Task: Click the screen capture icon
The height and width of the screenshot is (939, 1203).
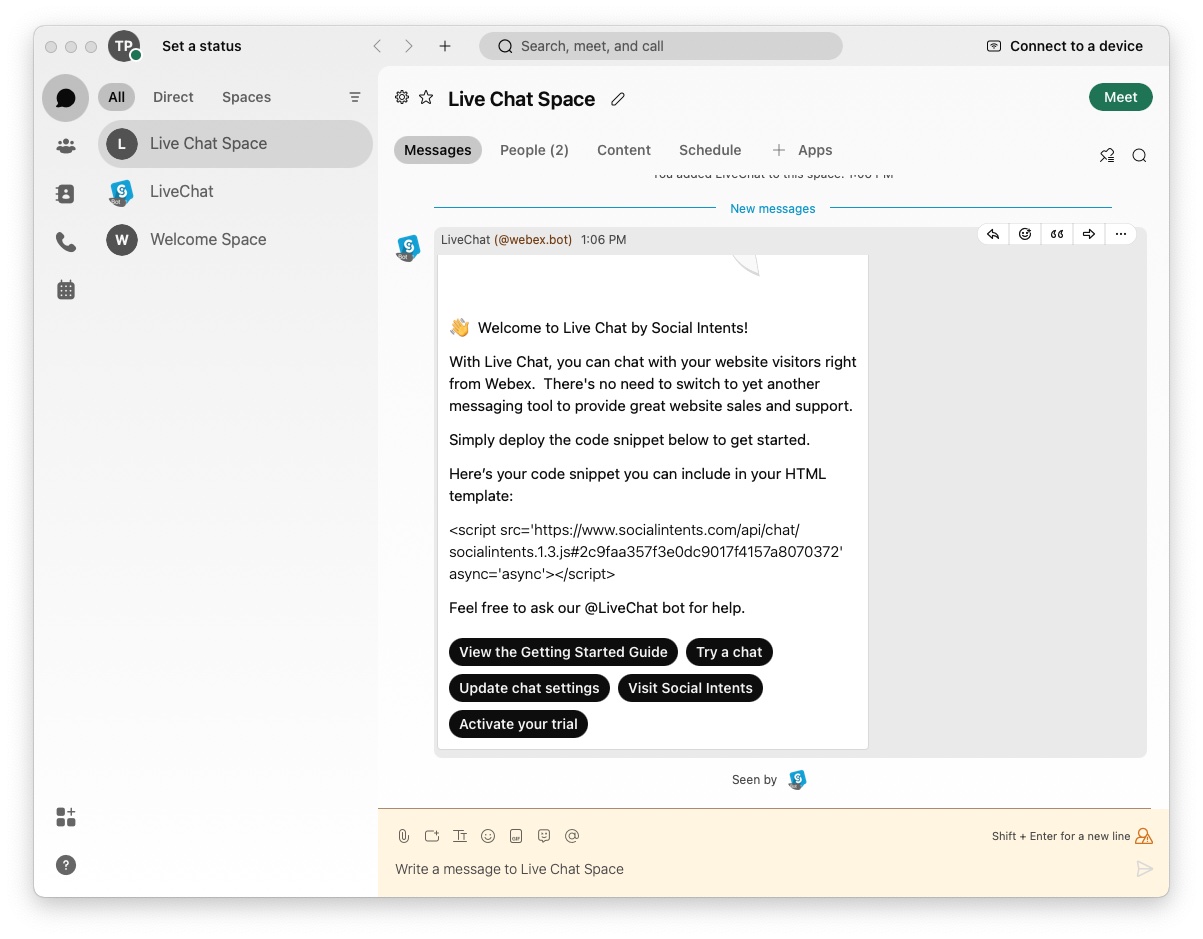Action: [432, 836]
